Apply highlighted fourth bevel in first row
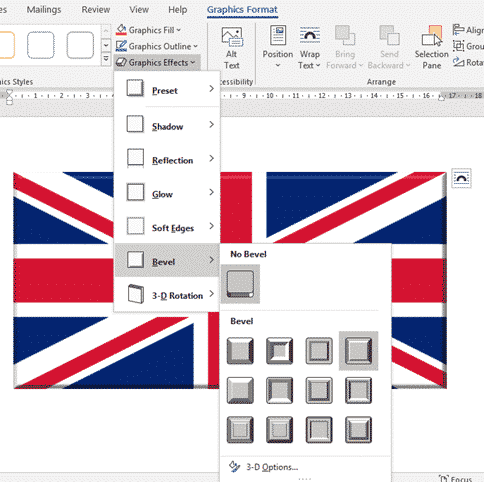 tap(359, 351)
